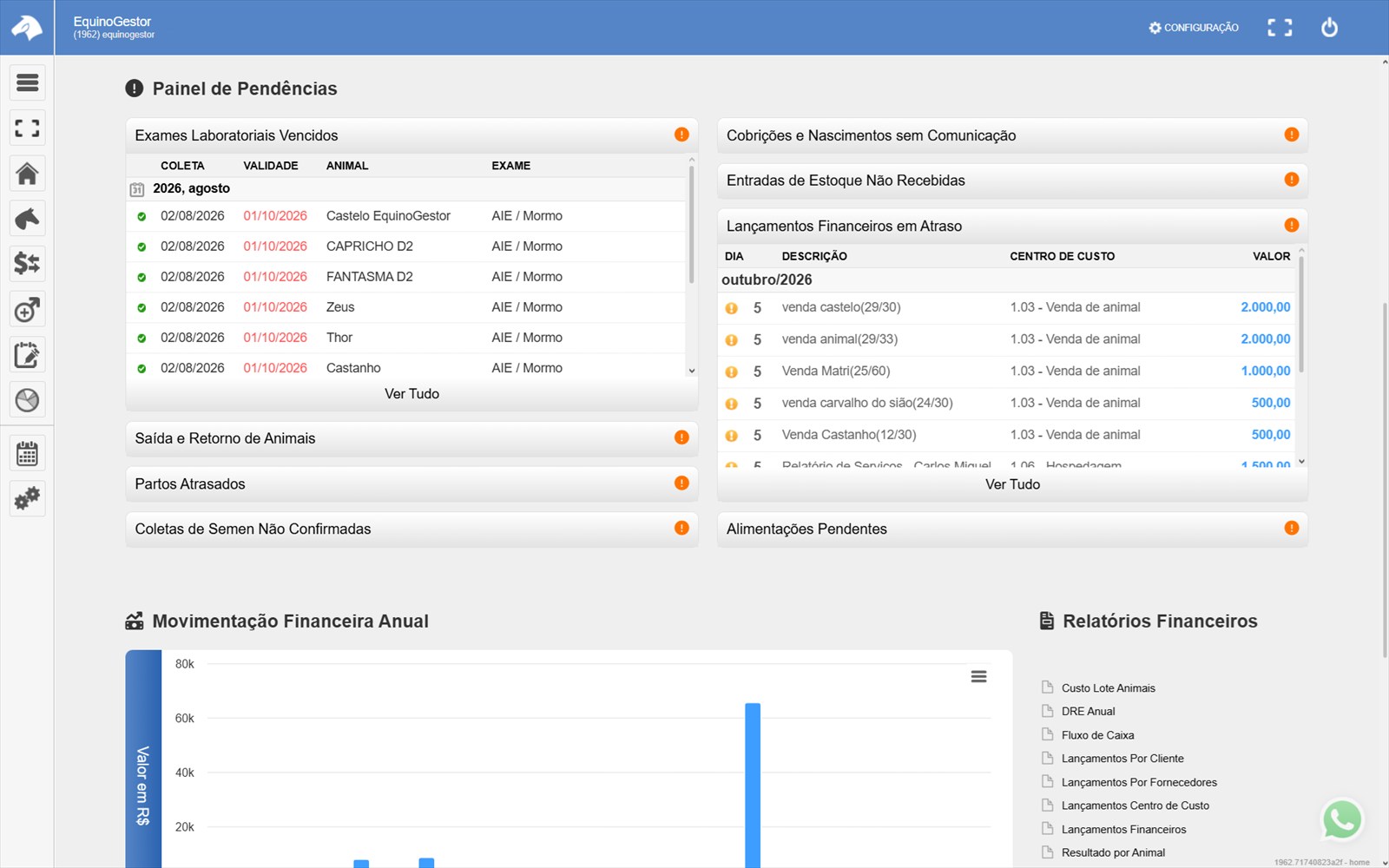Open the financial dollar icon in sidebar
1389x868 pixels.
[x=27, y=264]
